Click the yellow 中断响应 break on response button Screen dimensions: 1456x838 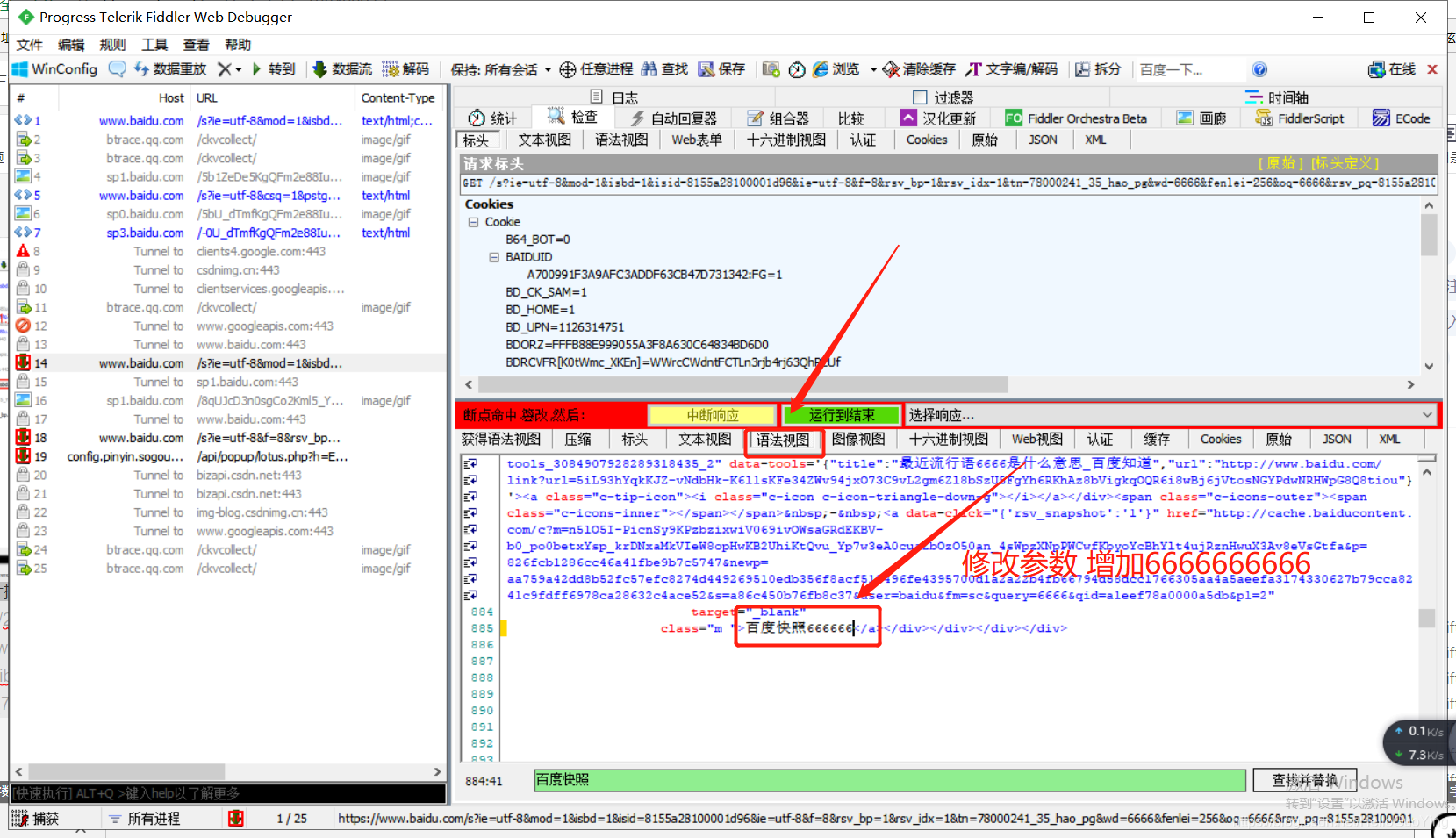[712, 415]
